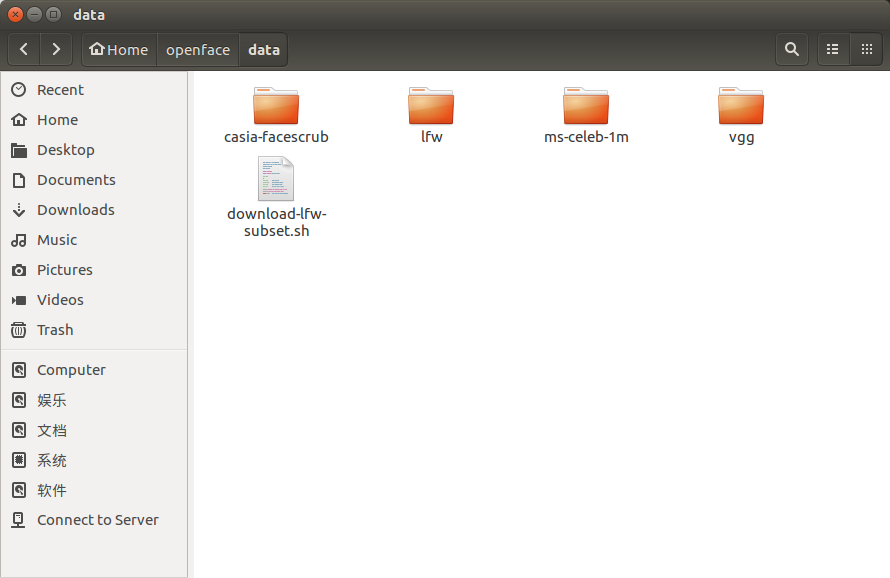This screenshot has width=890, height=578.
Task: Click the Computer drive icon in sidebar
Action: (19, 370)
